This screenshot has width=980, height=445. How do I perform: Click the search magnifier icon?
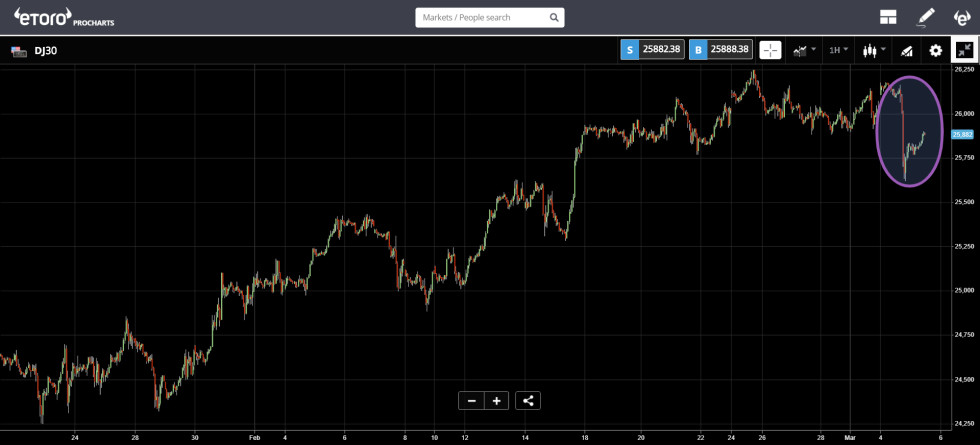click(554, 18)
